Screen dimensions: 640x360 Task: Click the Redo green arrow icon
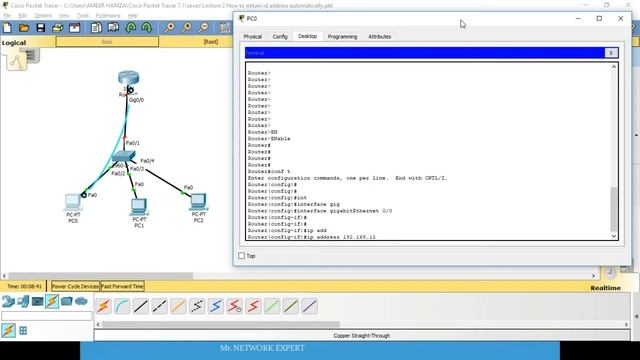coord(147,28)
